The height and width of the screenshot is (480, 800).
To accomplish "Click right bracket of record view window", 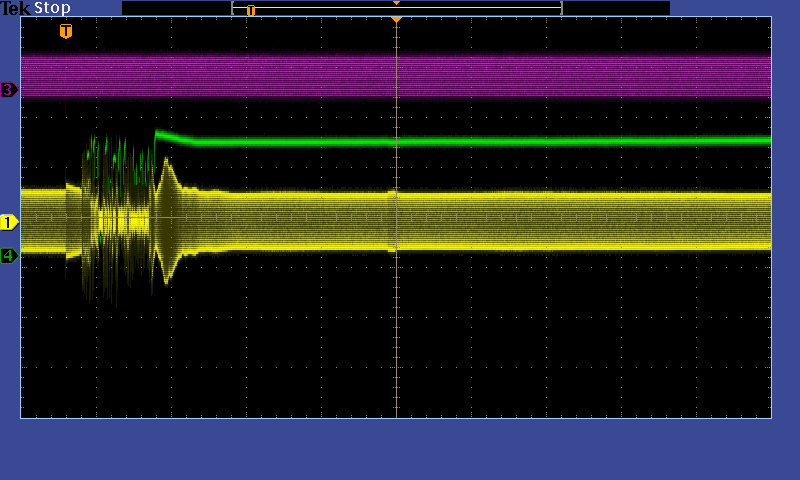I will click(x=561, y=8).
